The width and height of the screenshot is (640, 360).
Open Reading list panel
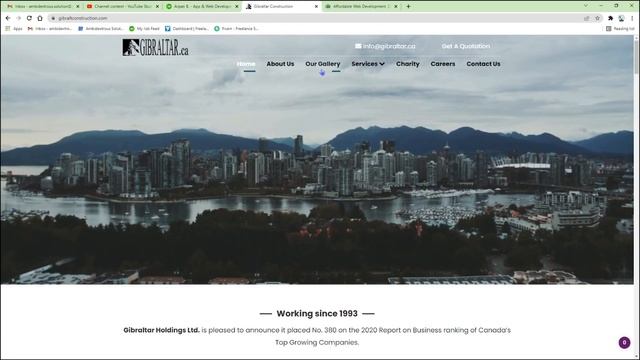tap(620, 29)
